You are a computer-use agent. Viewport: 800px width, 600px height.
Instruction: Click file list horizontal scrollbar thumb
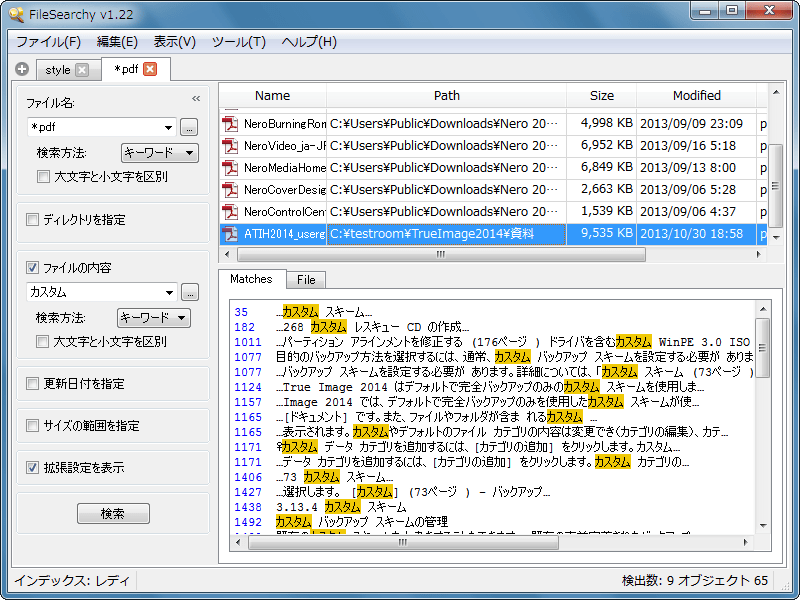(x=441, y=254)
